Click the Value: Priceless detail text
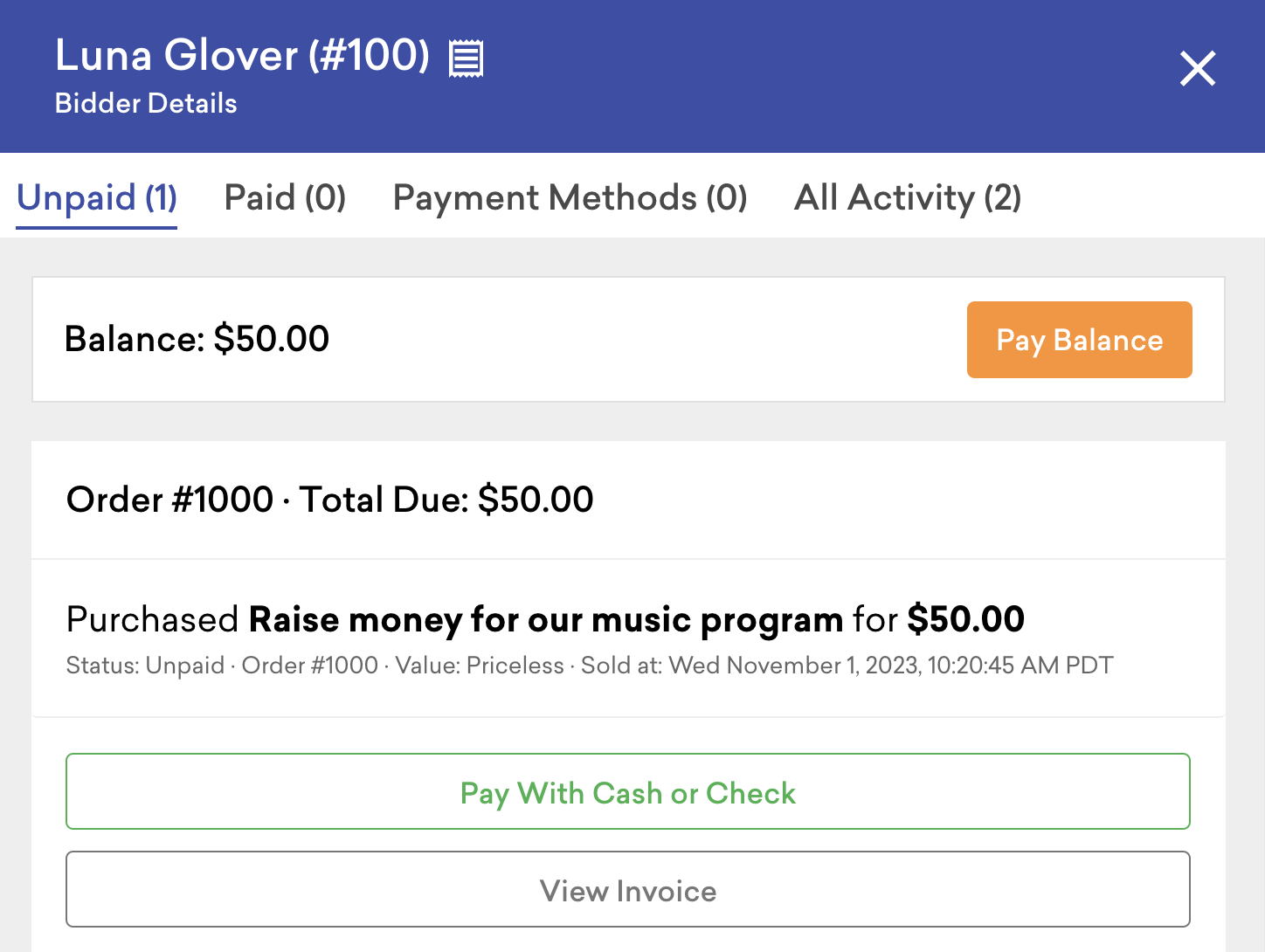The height and width of the screenshot is (952, 1265). pos(480,666)
